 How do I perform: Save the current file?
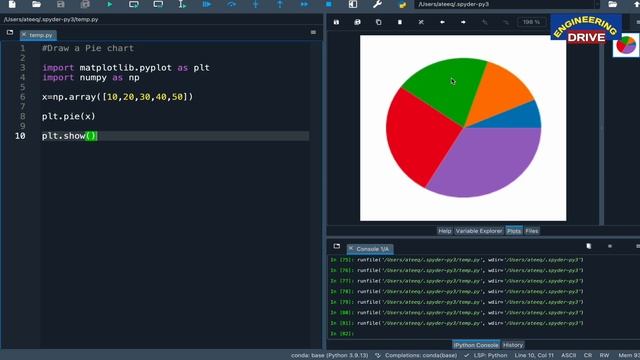click(60, 4)
